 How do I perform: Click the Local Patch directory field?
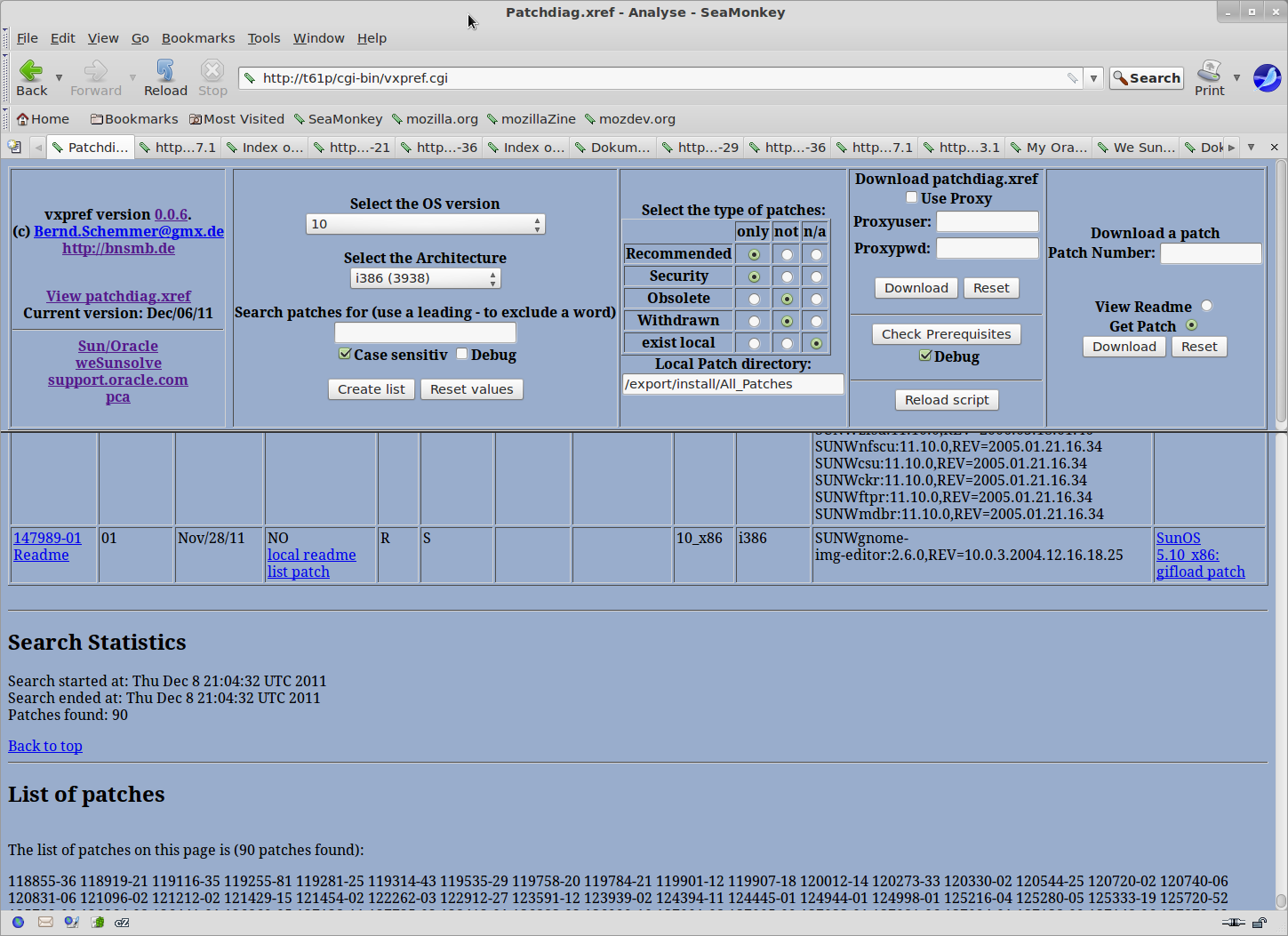coord(732,384)
